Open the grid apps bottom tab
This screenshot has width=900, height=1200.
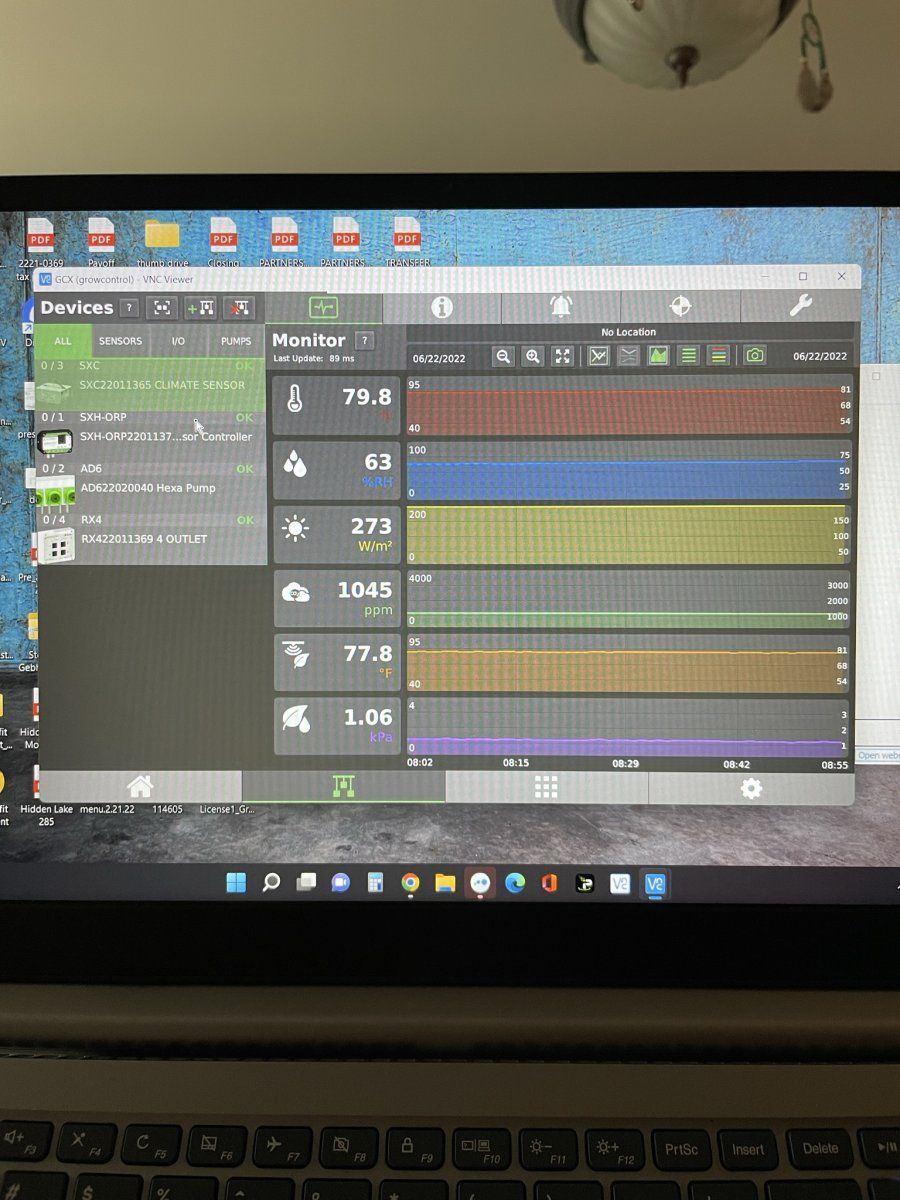(546, 787)
